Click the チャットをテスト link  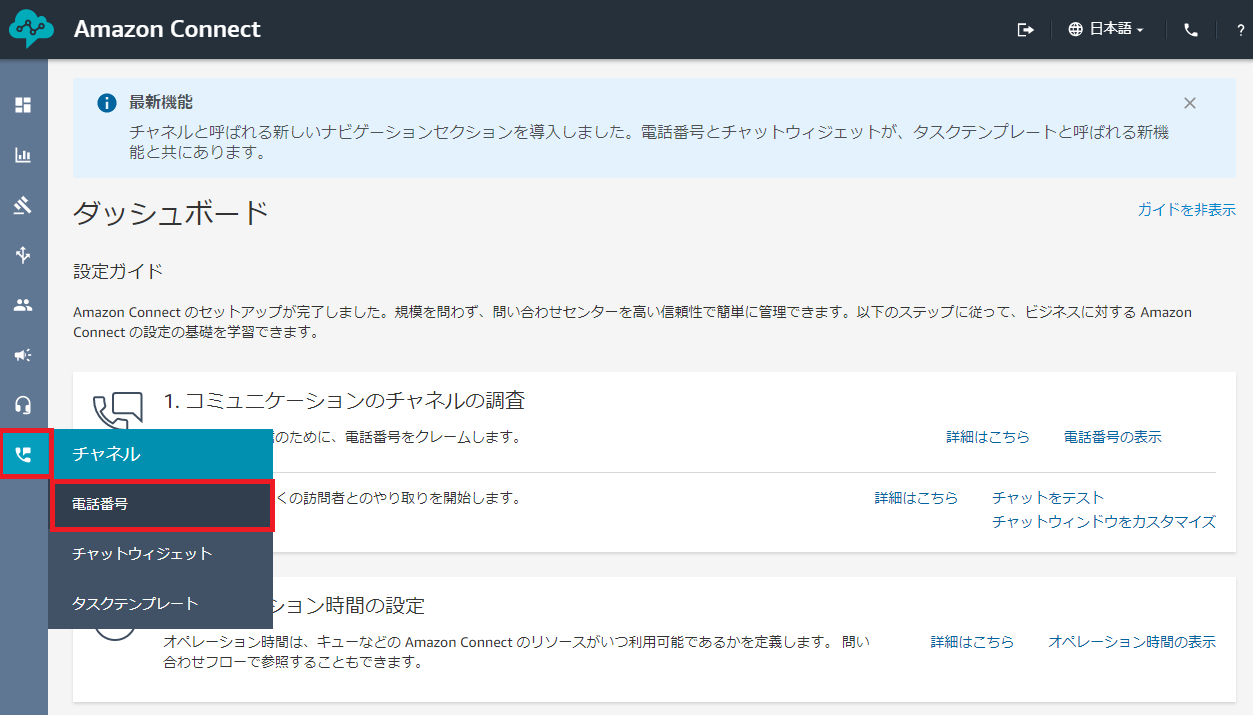pyautogui.click(x=1048, y=497)
